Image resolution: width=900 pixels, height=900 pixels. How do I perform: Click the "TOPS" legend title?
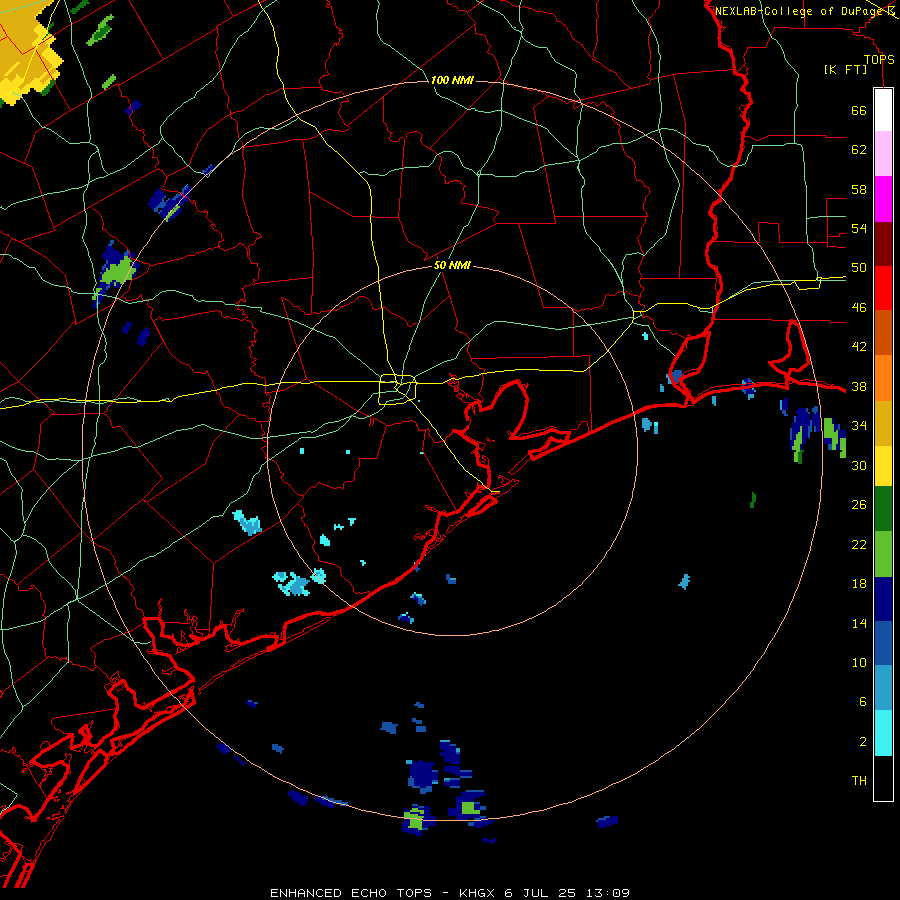[x=879, y=60]
